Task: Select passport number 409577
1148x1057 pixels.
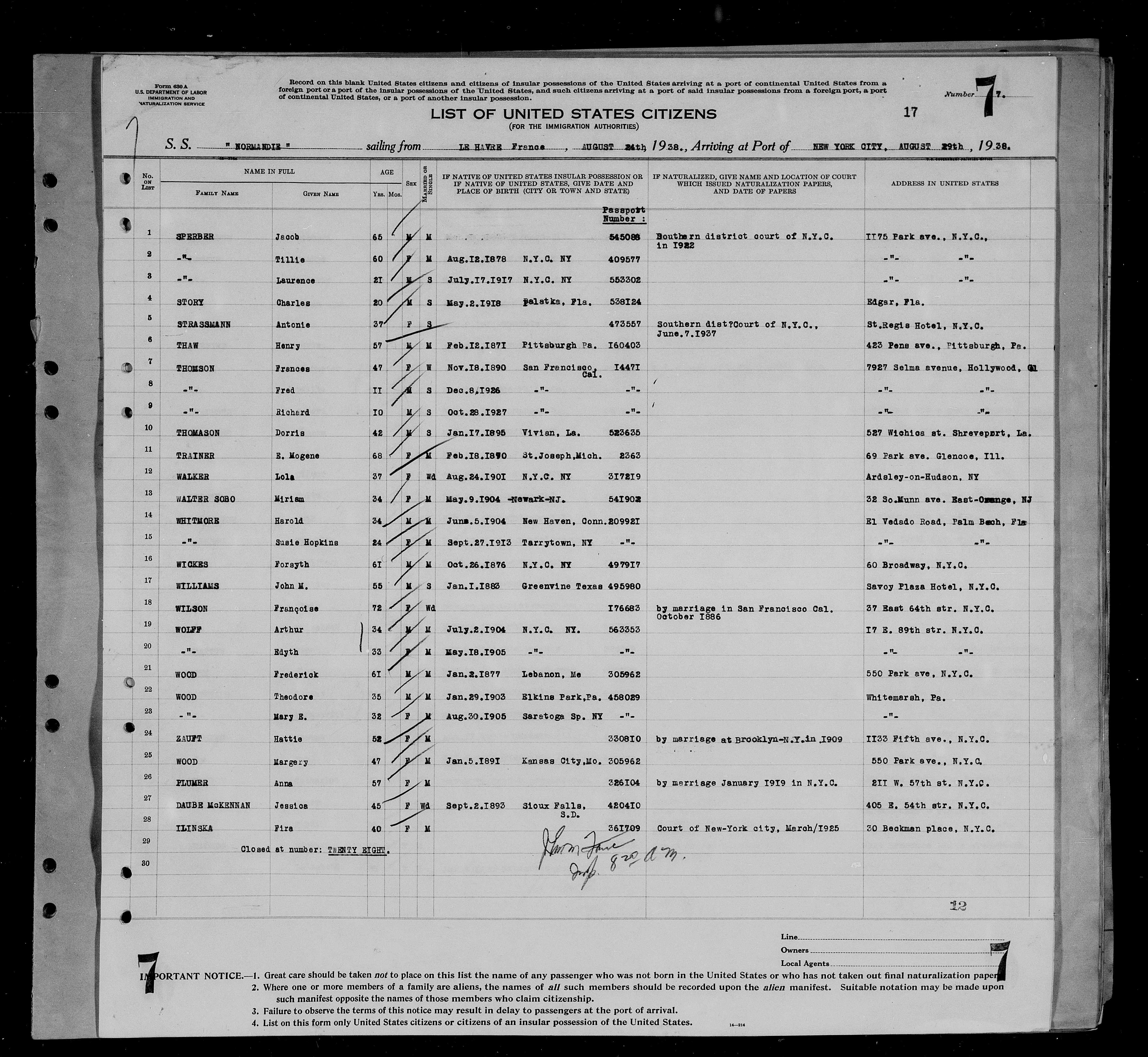Action: tap(624, 259)
